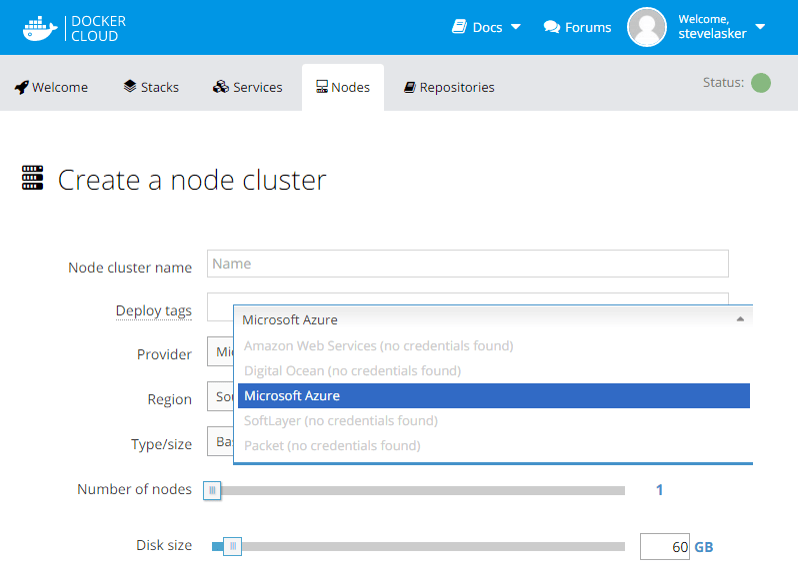Click Welcome, stevelasker account text

point(712,26)
